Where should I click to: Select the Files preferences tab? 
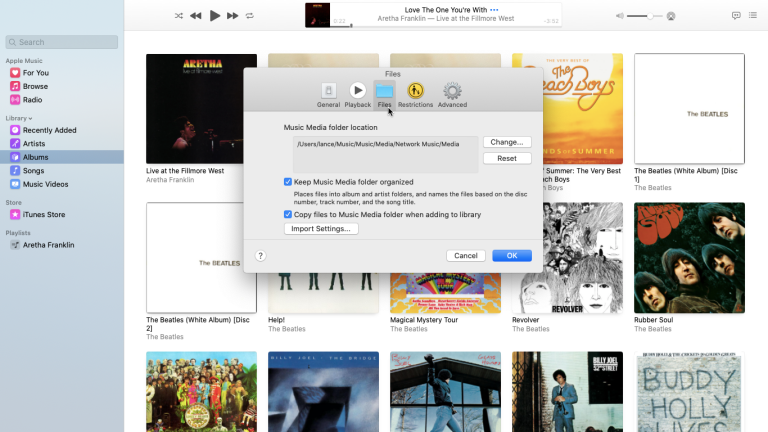pos(384,95)
